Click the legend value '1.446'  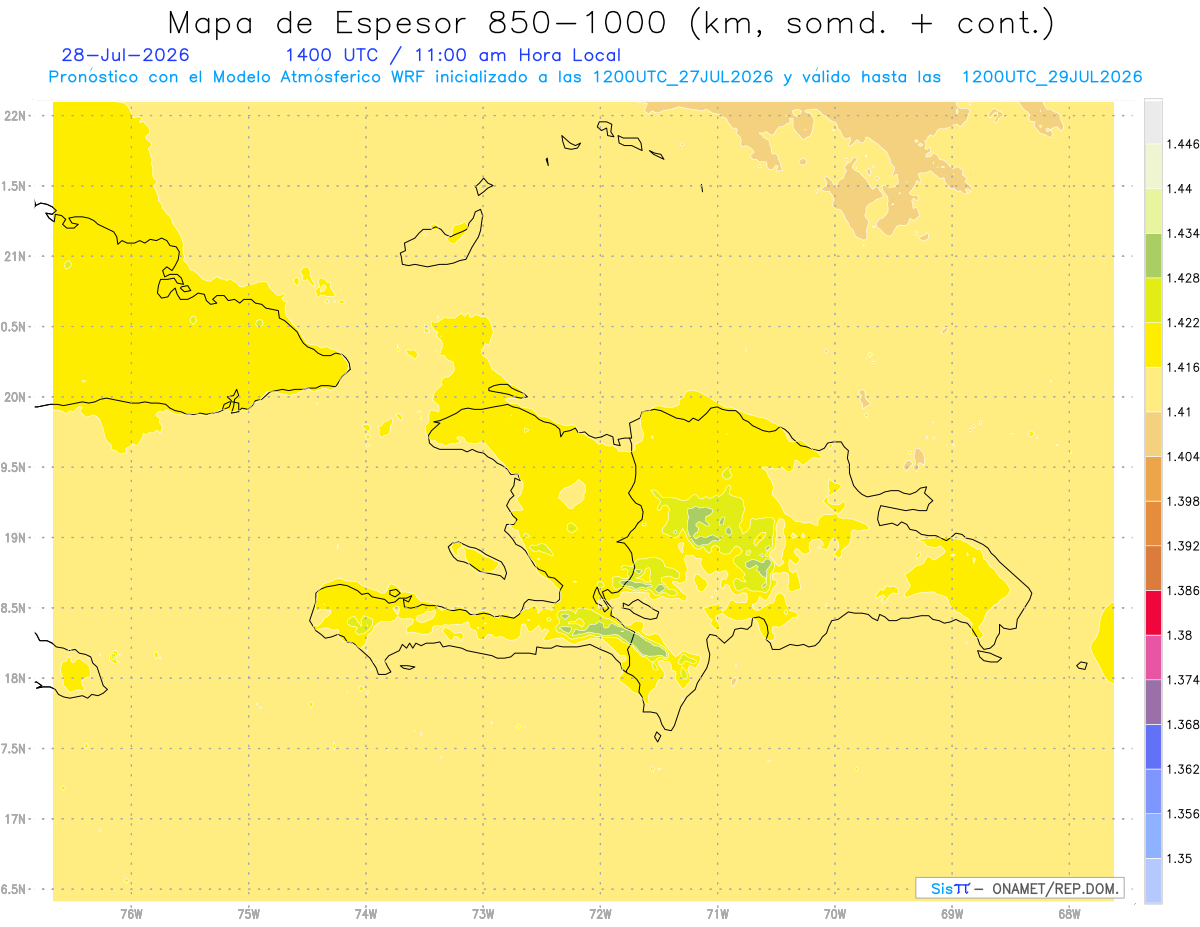(1183, 144)
